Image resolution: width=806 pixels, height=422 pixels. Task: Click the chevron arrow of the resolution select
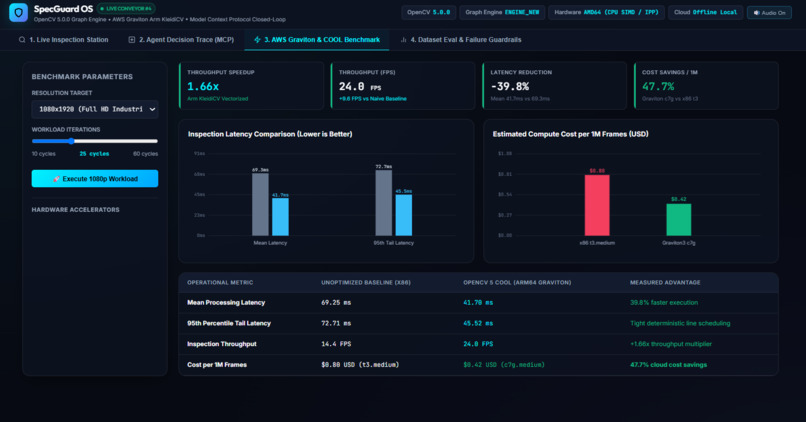[x=152, y=109]
